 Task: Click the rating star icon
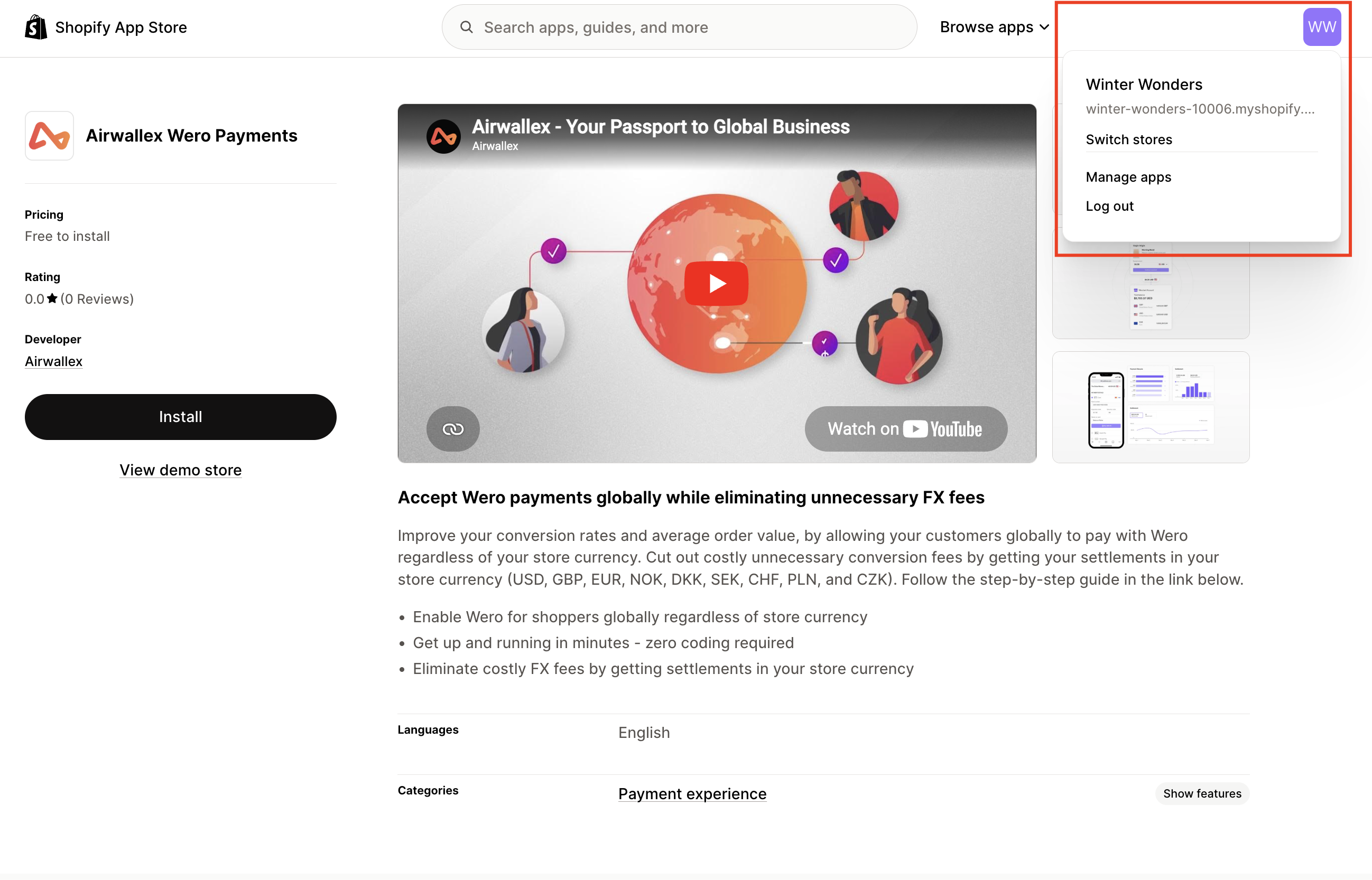point(52,298)
